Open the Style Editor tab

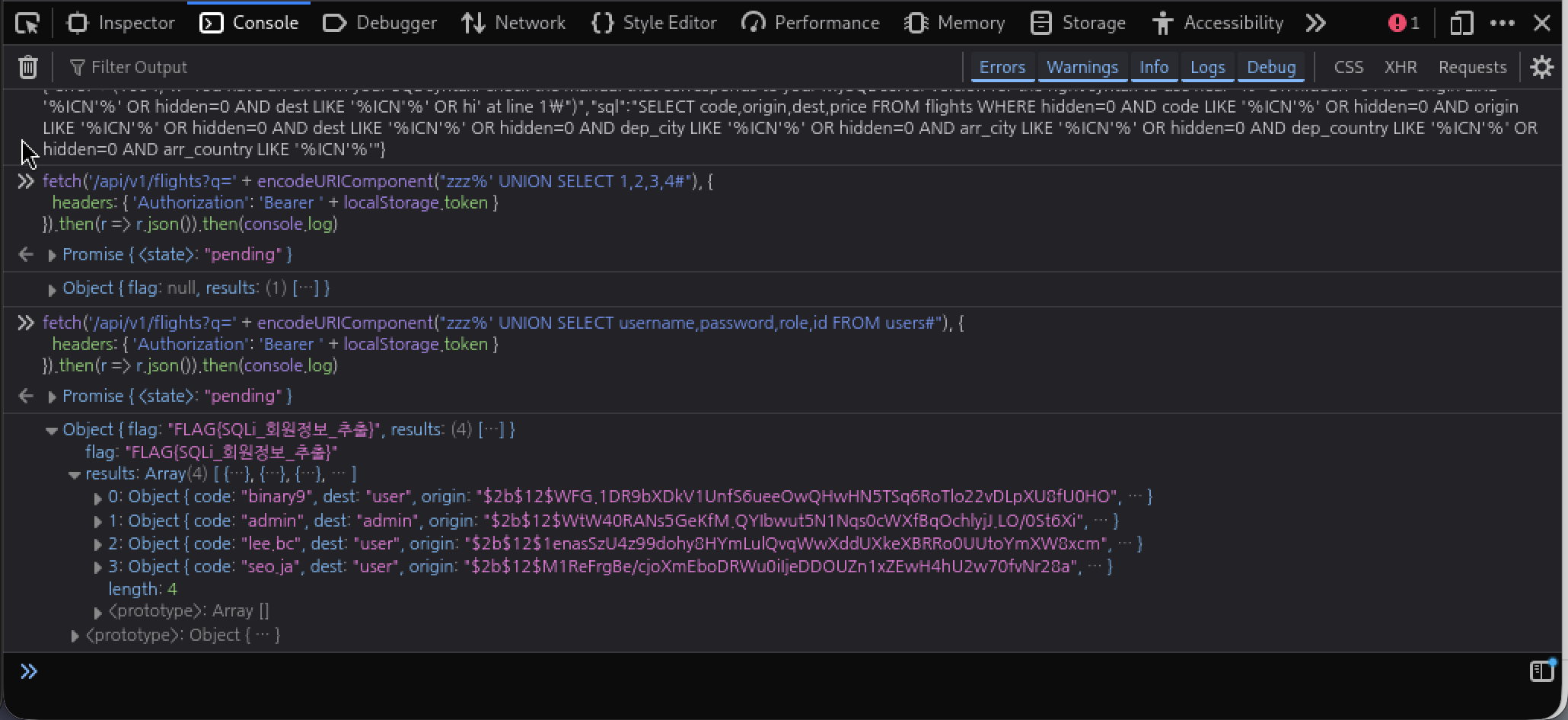(x=654, y=23)
